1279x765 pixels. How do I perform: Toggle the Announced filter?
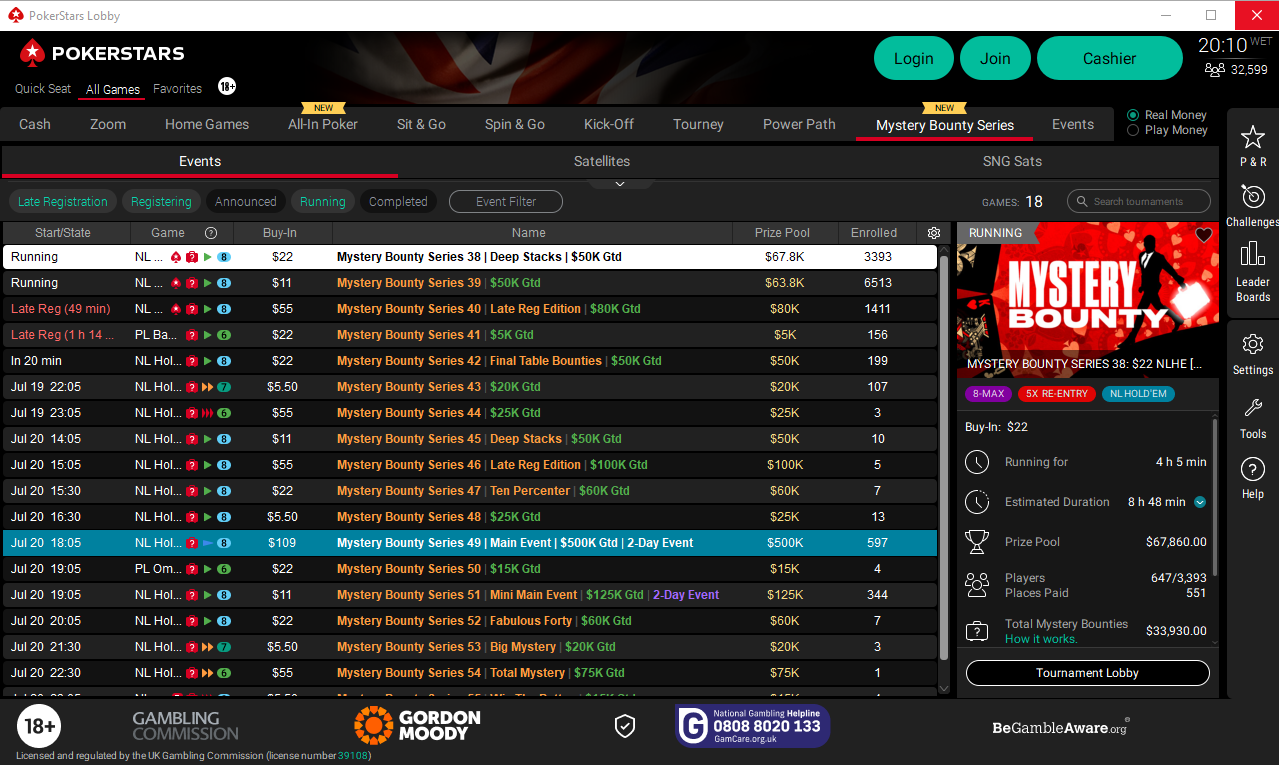click(245, 201)
